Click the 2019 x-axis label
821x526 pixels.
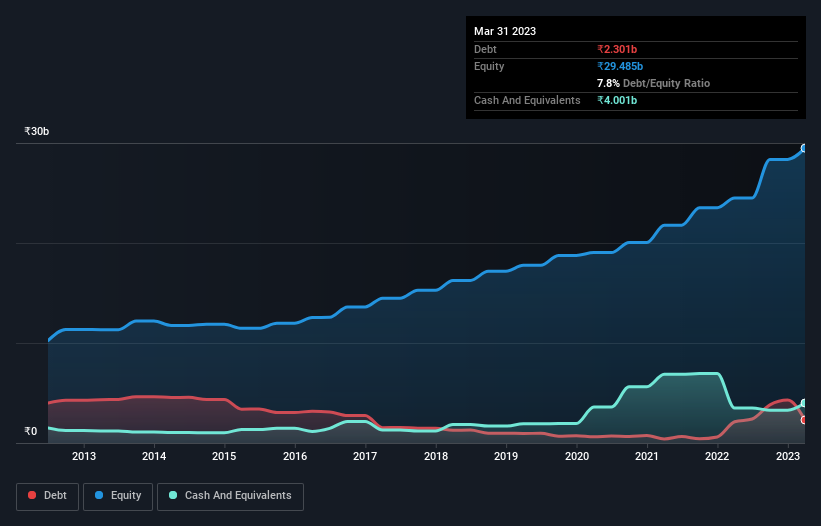(x=506, y=456)
